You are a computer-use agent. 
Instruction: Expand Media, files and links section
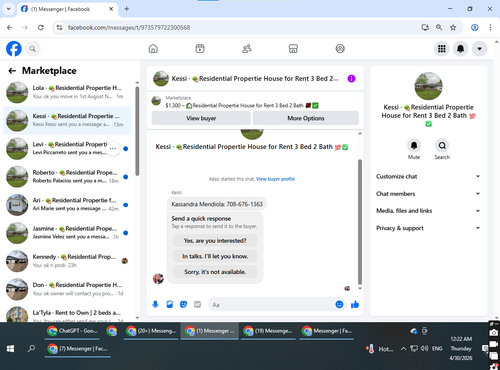click(428, 211)
